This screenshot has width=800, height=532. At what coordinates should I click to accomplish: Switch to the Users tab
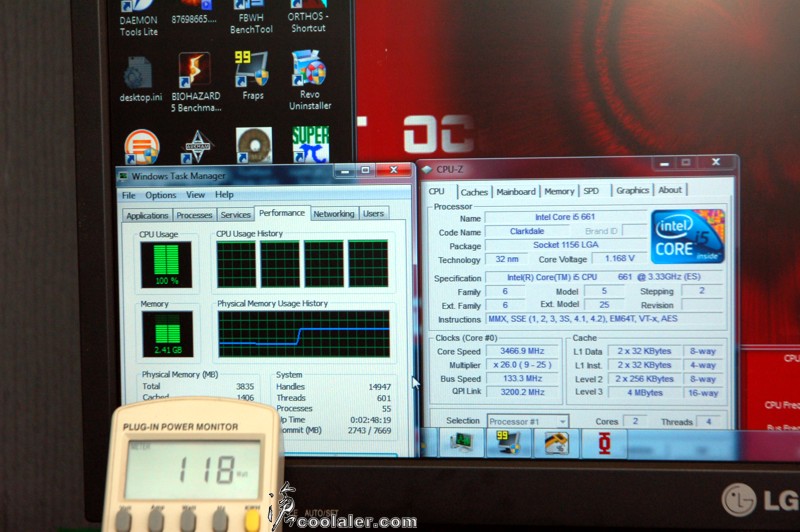tap(373, 213)
